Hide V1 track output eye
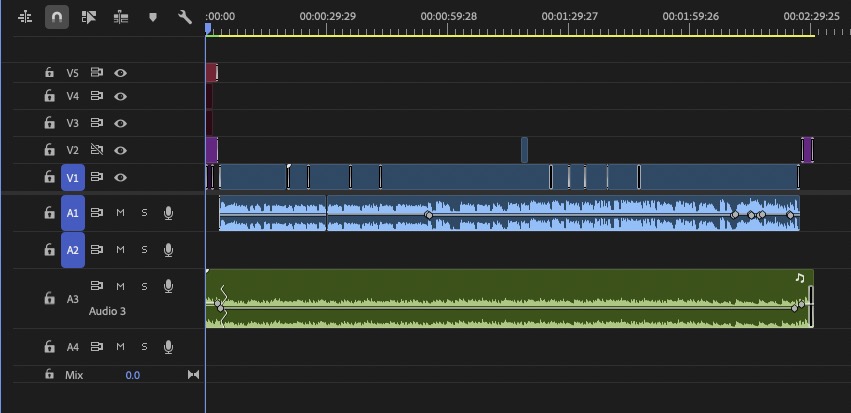The width and height of the screenshot is (851, 413). (x=120, y=177)
